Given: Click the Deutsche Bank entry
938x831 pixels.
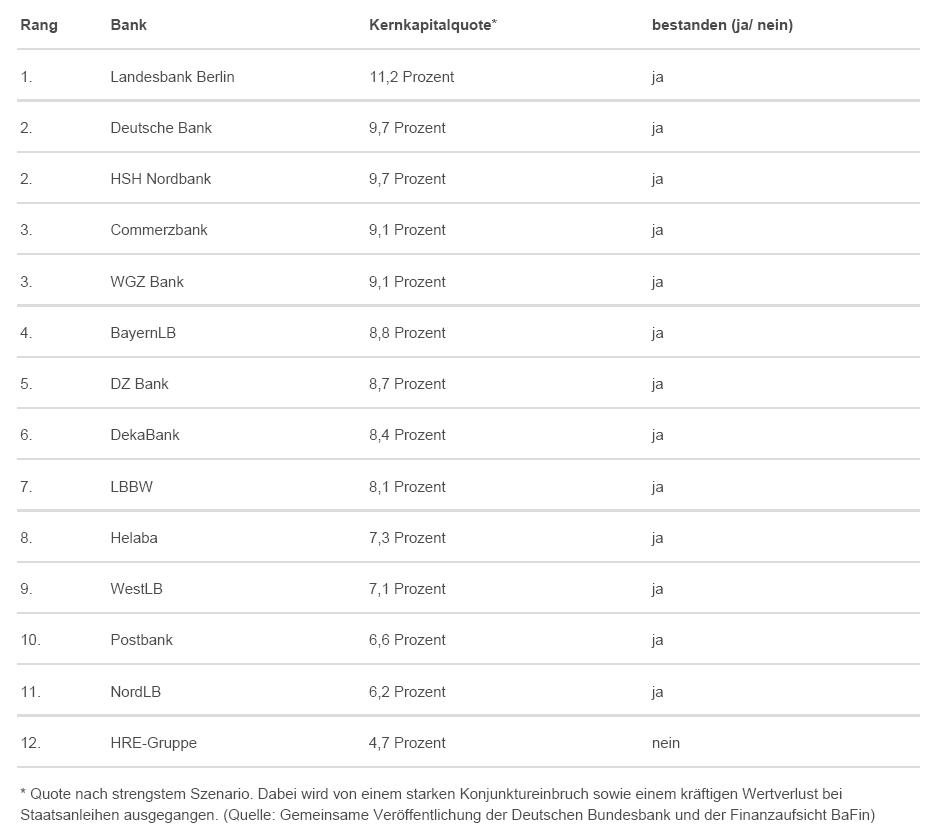Looking at the screenshot, I should pos(160,128).
